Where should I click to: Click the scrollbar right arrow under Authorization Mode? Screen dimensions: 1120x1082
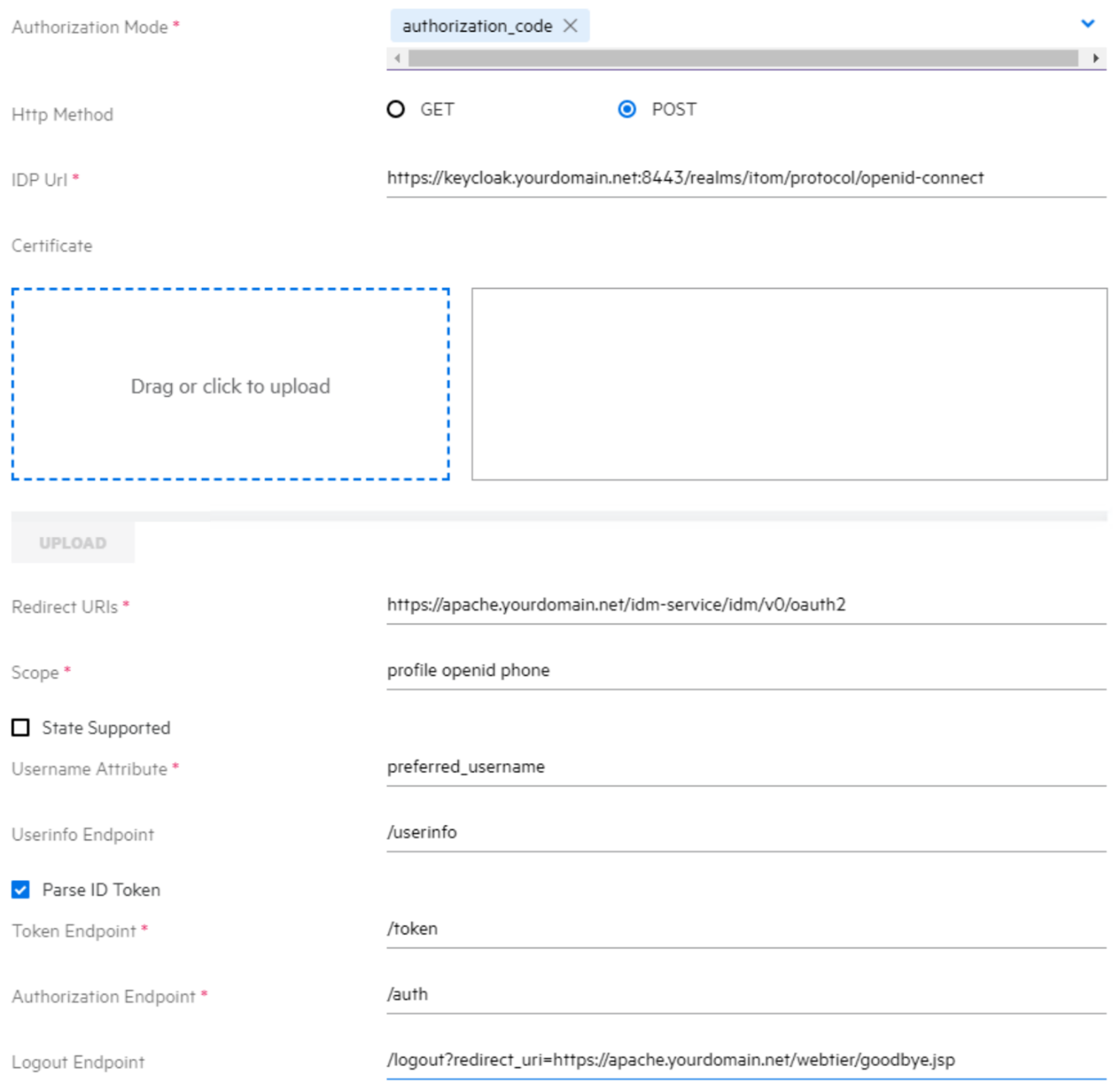(x=1096, y=58)
